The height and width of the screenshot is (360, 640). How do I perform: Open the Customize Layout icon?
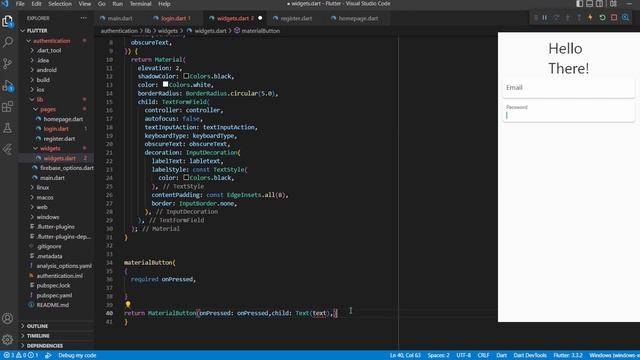tap(613, 4)
